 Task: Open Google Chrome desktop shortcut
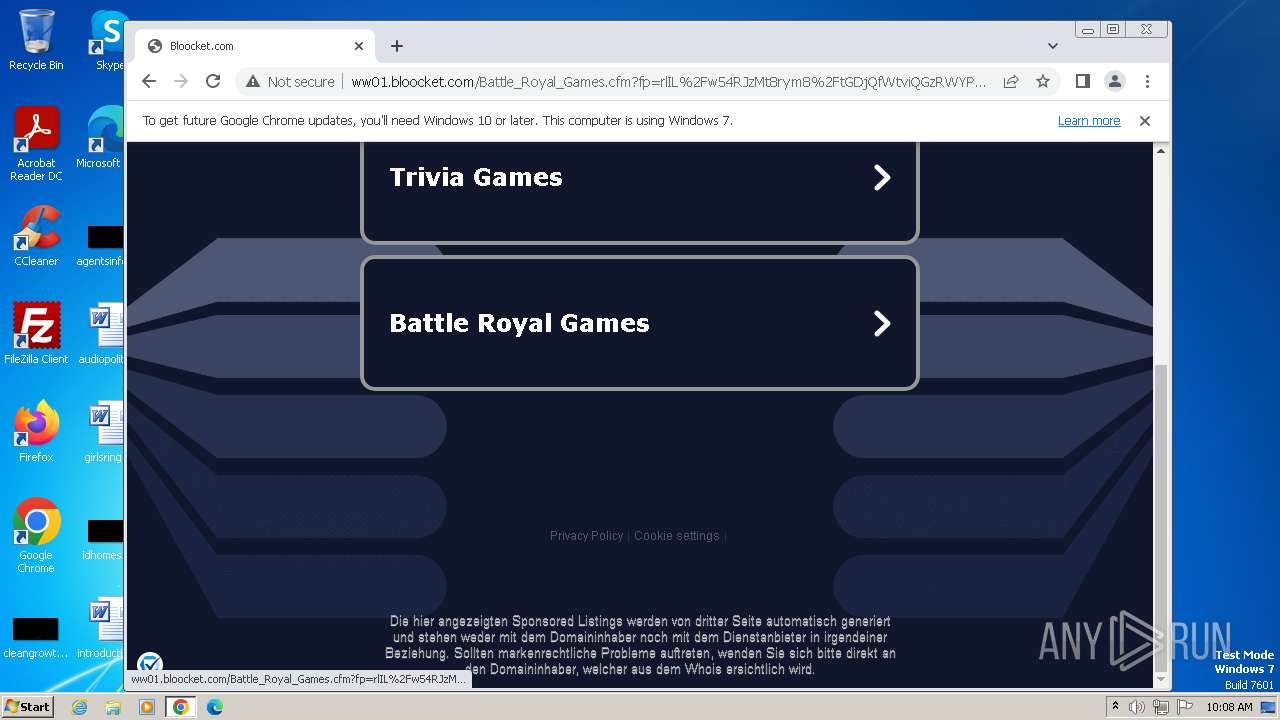(36, 536)
